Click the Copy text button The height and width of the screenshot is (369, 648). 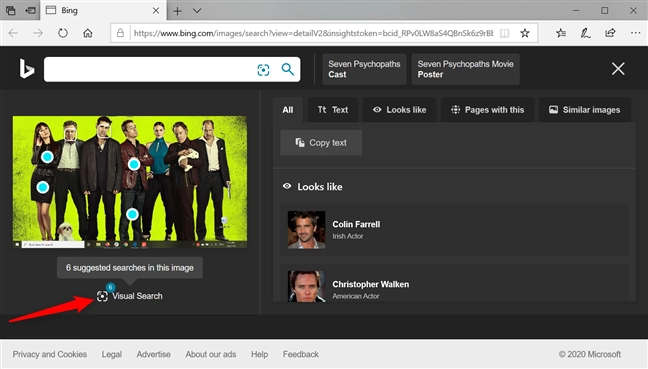click(321, 143)
